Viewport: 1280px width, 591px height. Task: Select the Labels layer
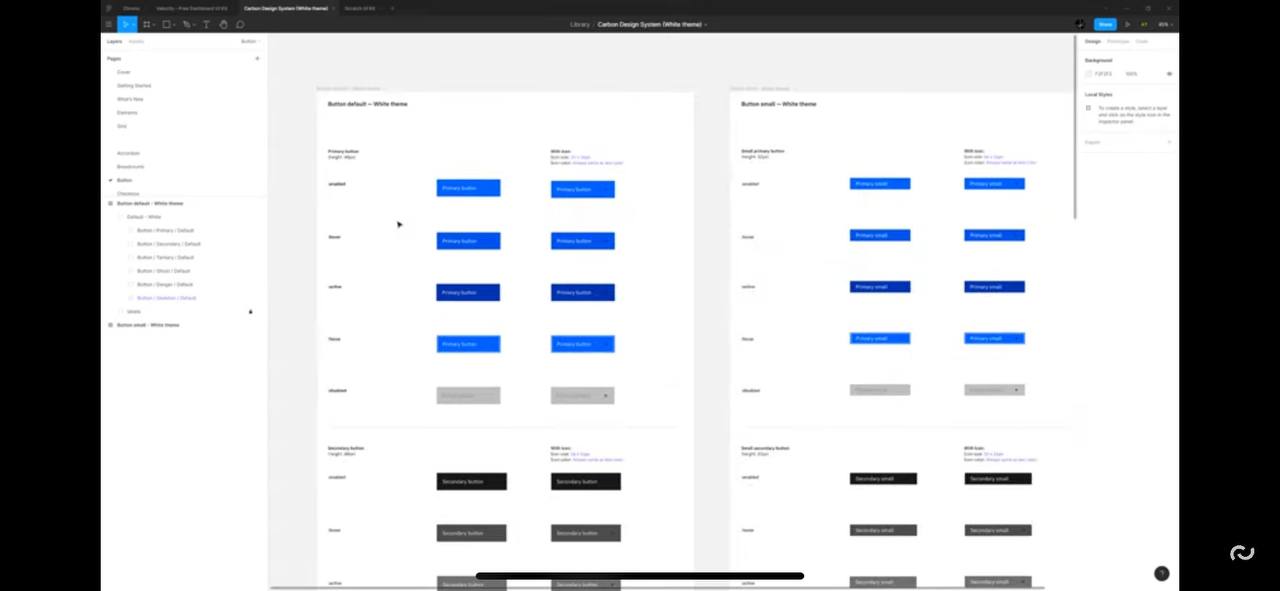[x=134, y=311]
